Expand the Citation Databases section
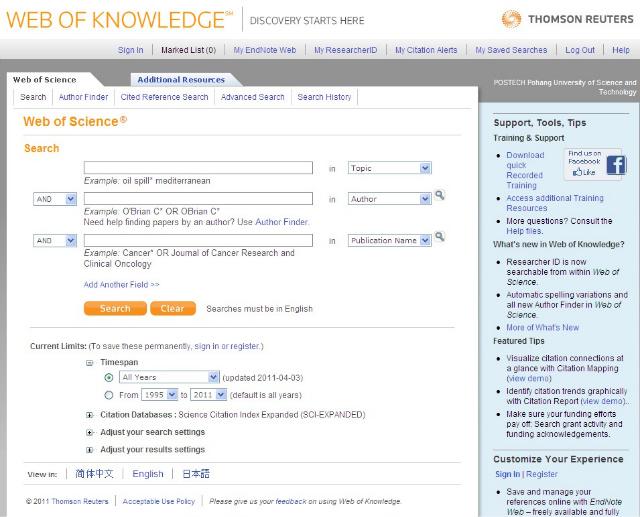 tap(89, 415)
